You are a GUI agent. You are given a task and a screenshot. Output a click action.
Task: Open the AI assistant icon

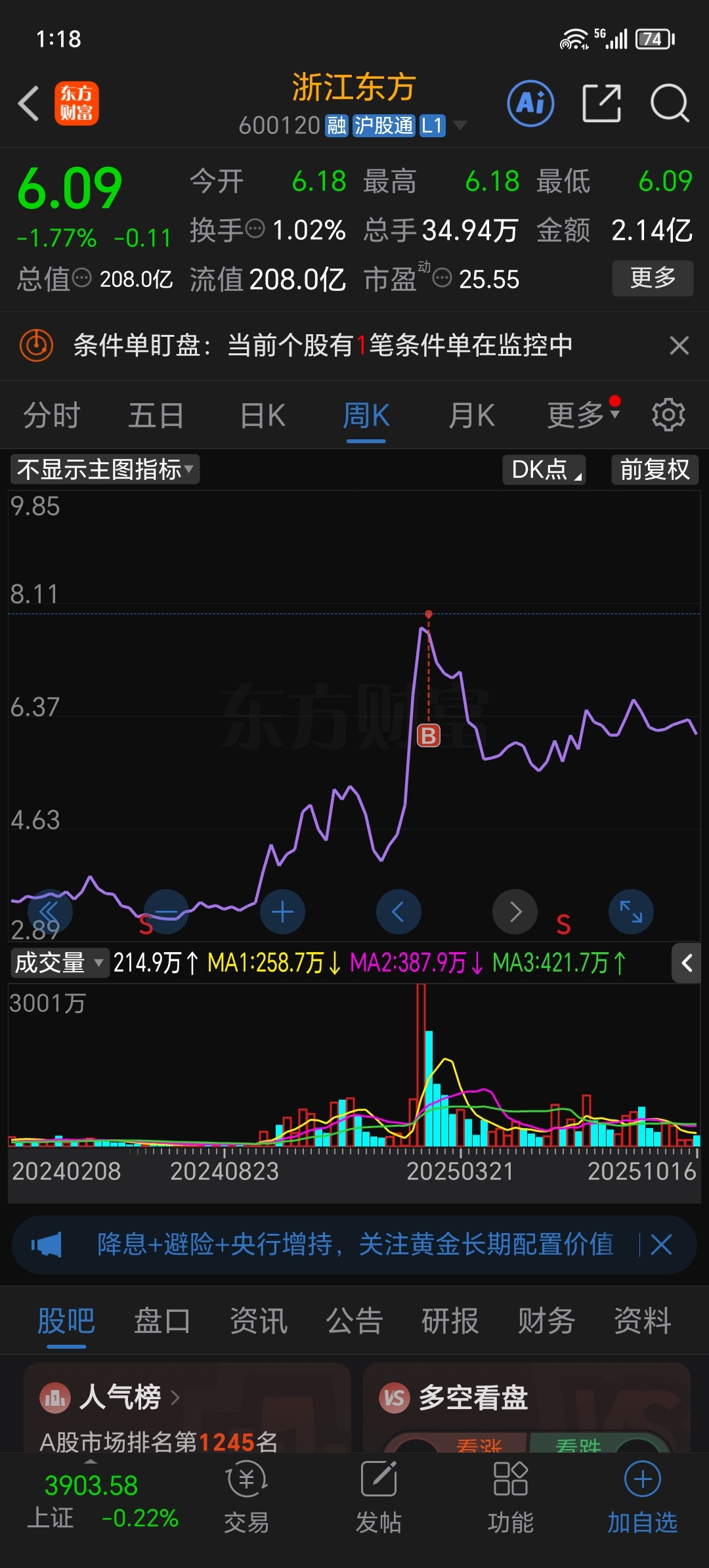point(530,103)
